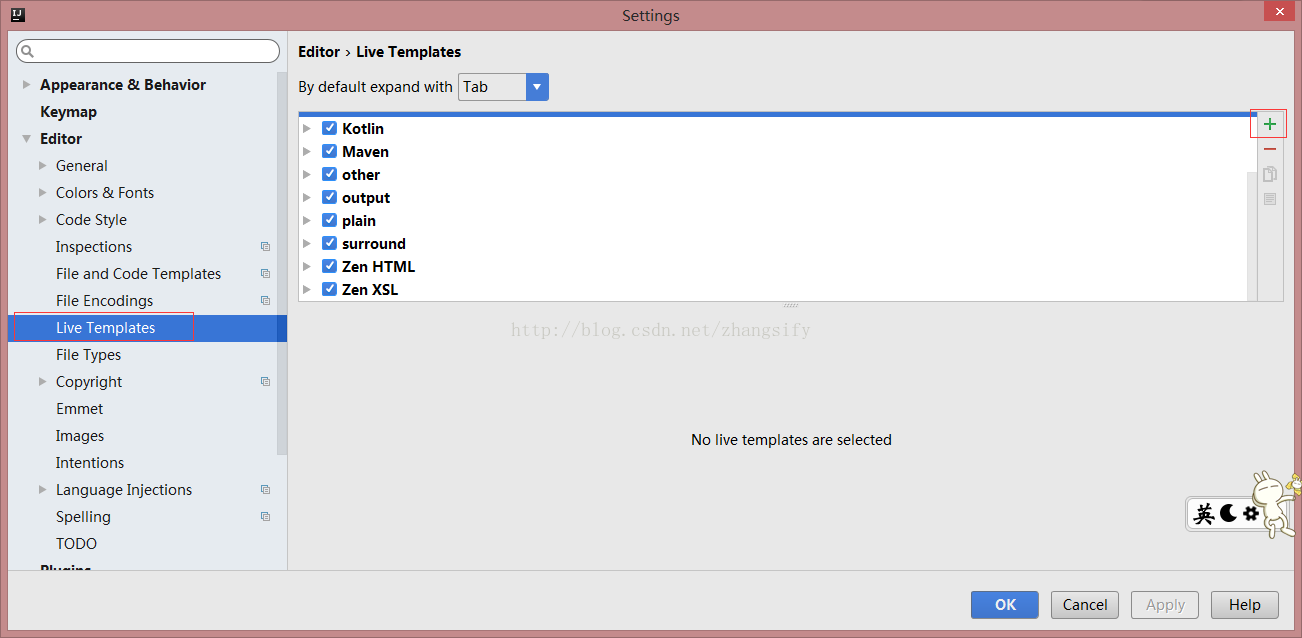1302x638 pixels.
Task: Expand the Copyright node arrow
Action: coord(43,382)
